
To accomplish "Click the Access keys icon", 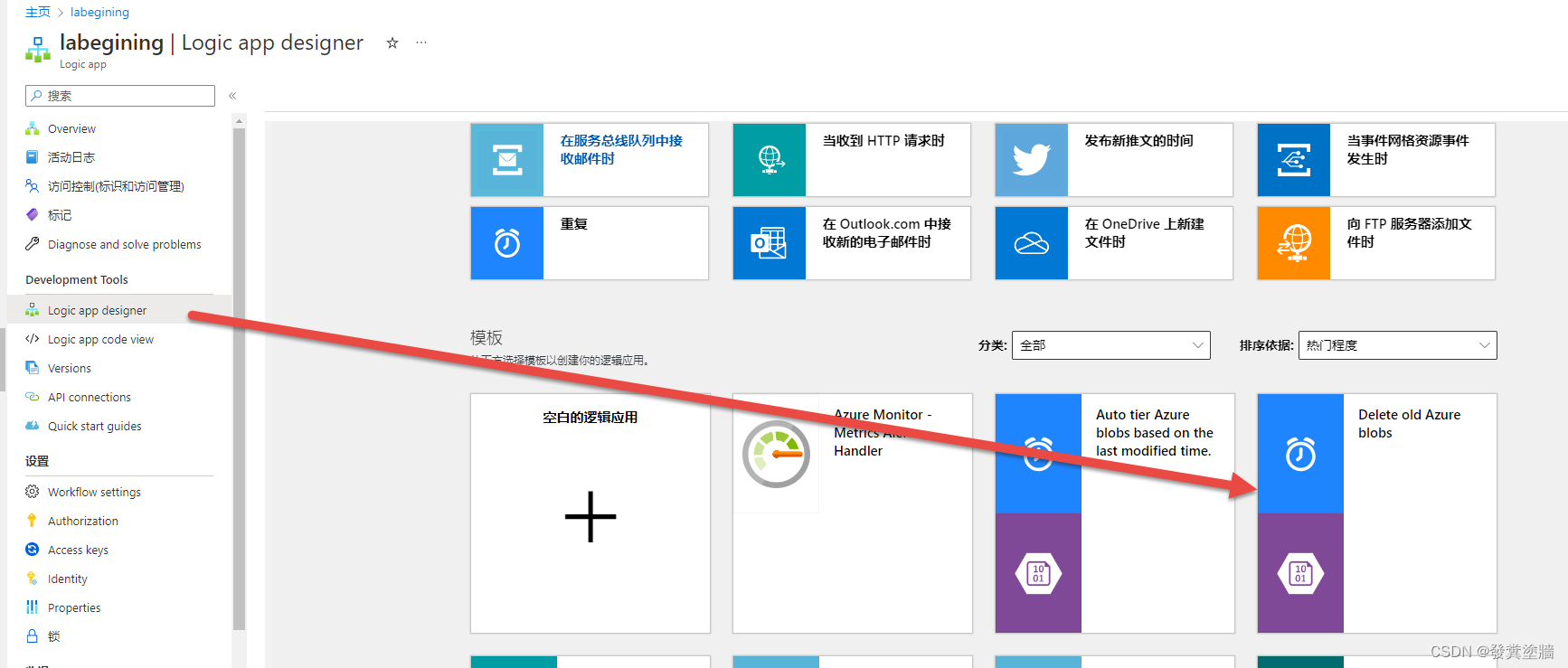I will [x=33, y=550].
